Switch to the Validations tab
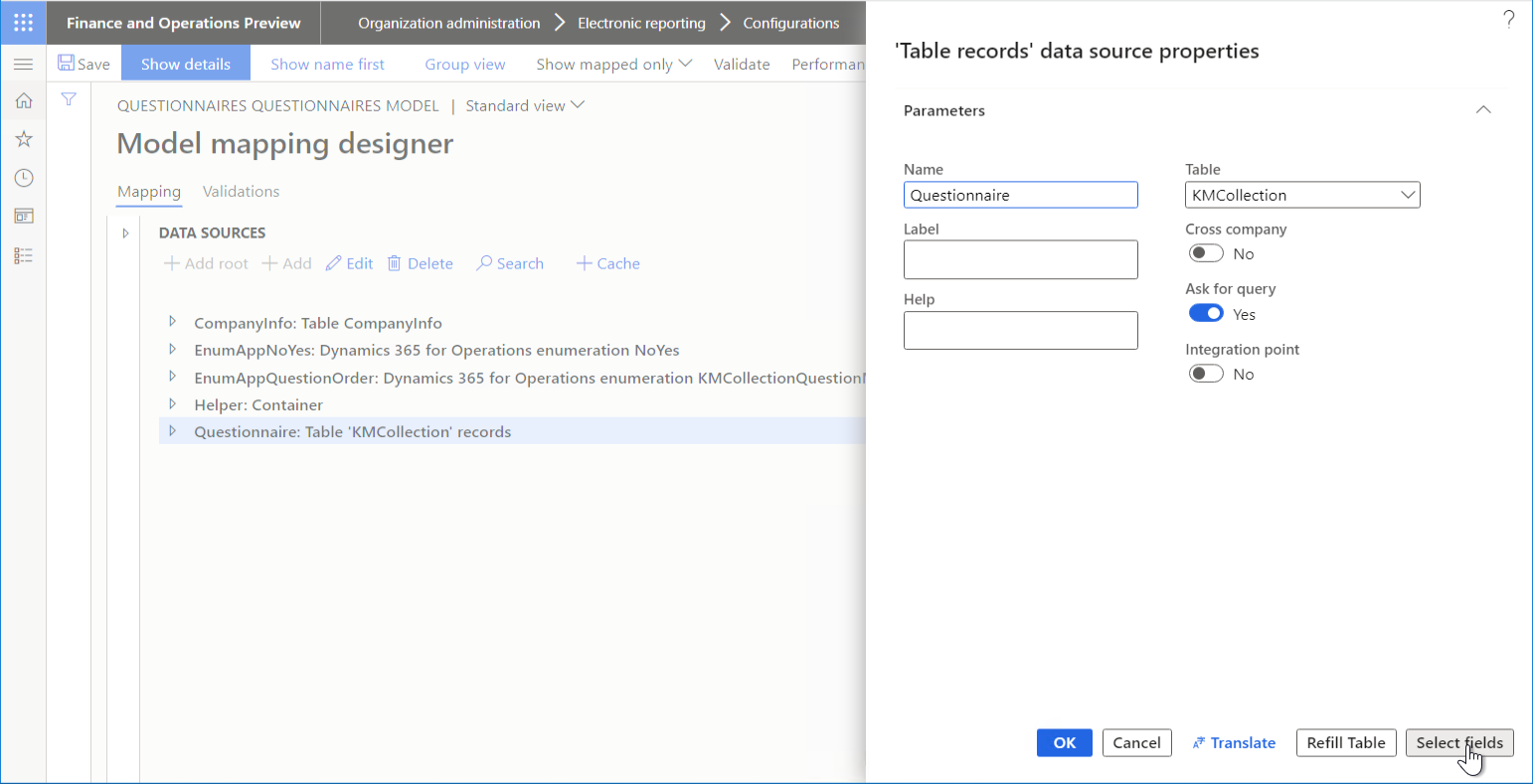The image size is (1533, 784). tap(241, 191)
